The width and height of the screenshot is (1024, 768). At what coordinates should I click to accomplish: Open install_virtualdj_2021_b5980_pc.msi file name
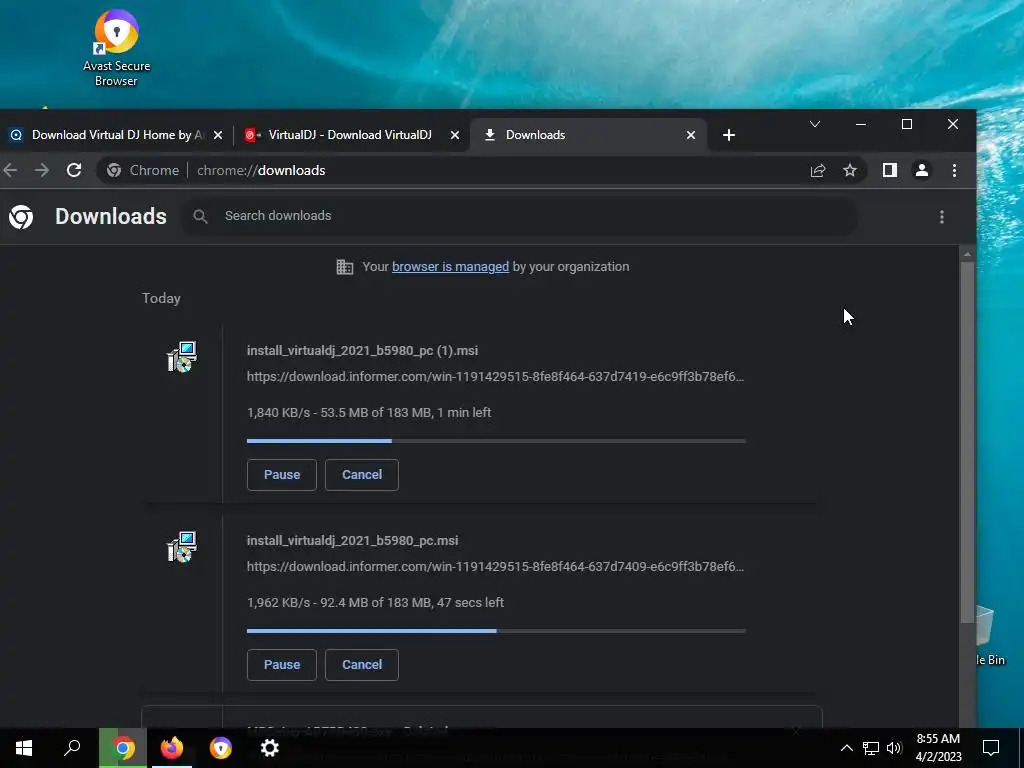353,541
